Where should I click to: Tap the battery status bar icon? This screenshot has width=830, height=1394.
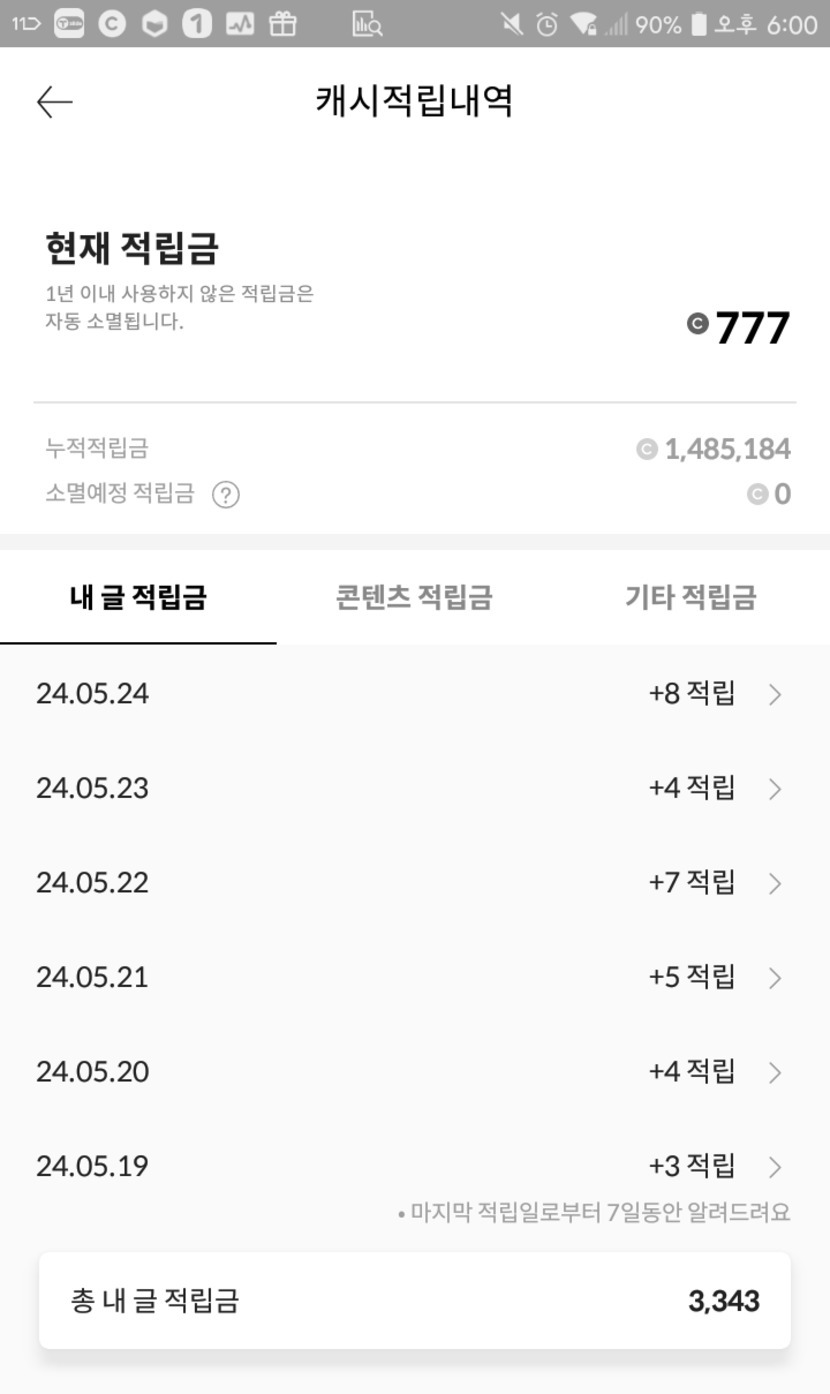pos(699,24)
